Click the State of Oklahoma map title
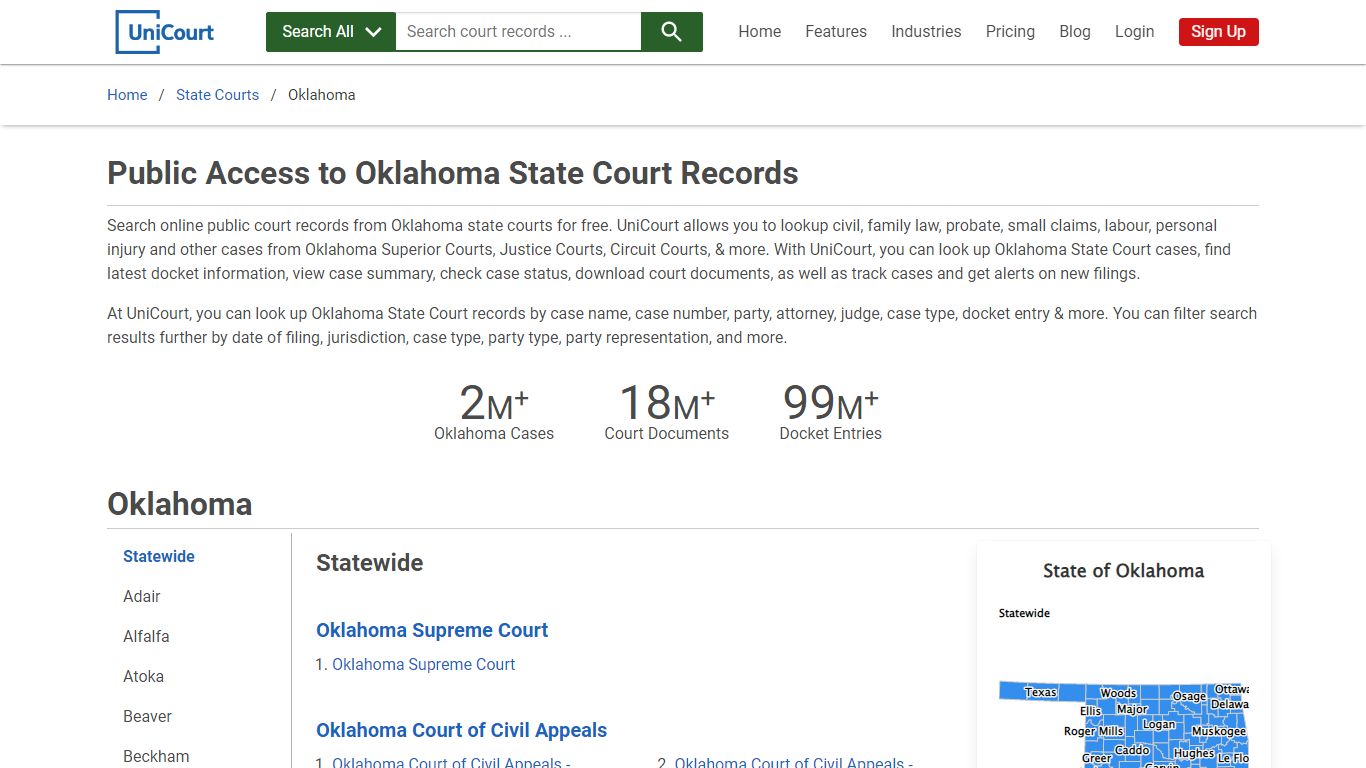The height and width of the screenshot is (768, 1366). coord(1123,571)
